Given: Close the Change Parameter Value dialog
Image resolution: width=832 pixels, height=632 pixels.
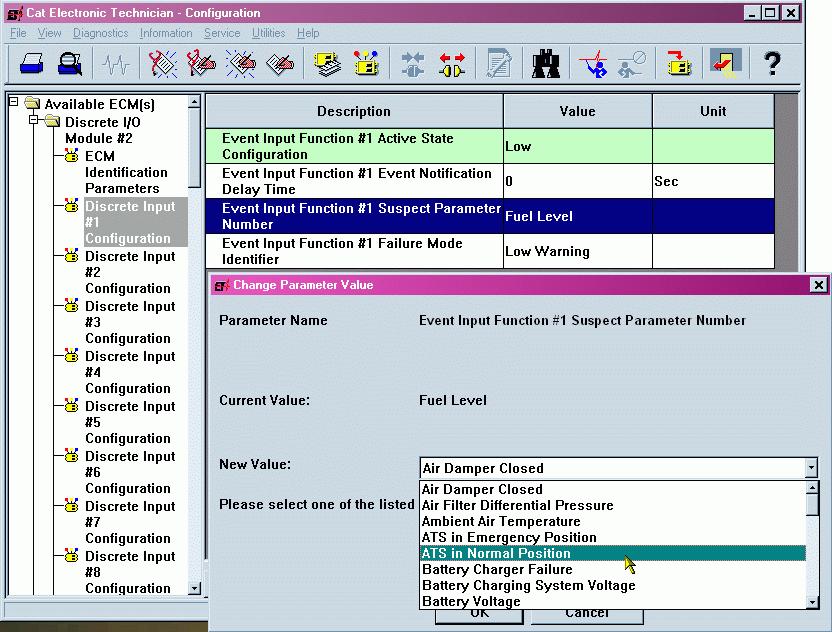Looking at the screenshot, I should tap(819, 285).
